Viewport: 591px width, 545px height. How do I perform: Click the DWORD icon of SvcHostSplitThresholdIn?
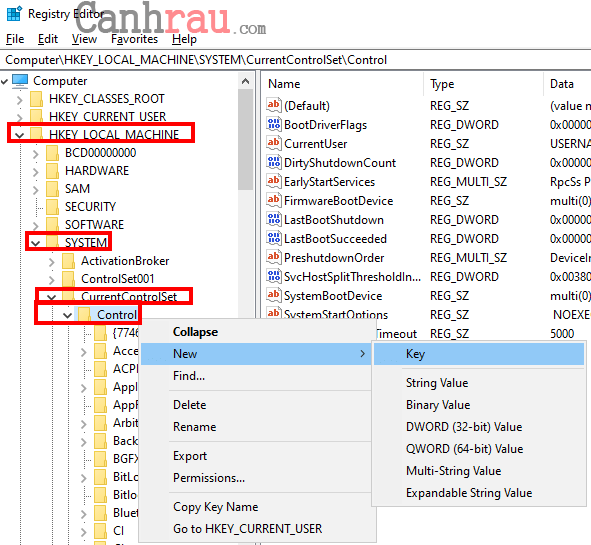[274, 276]
